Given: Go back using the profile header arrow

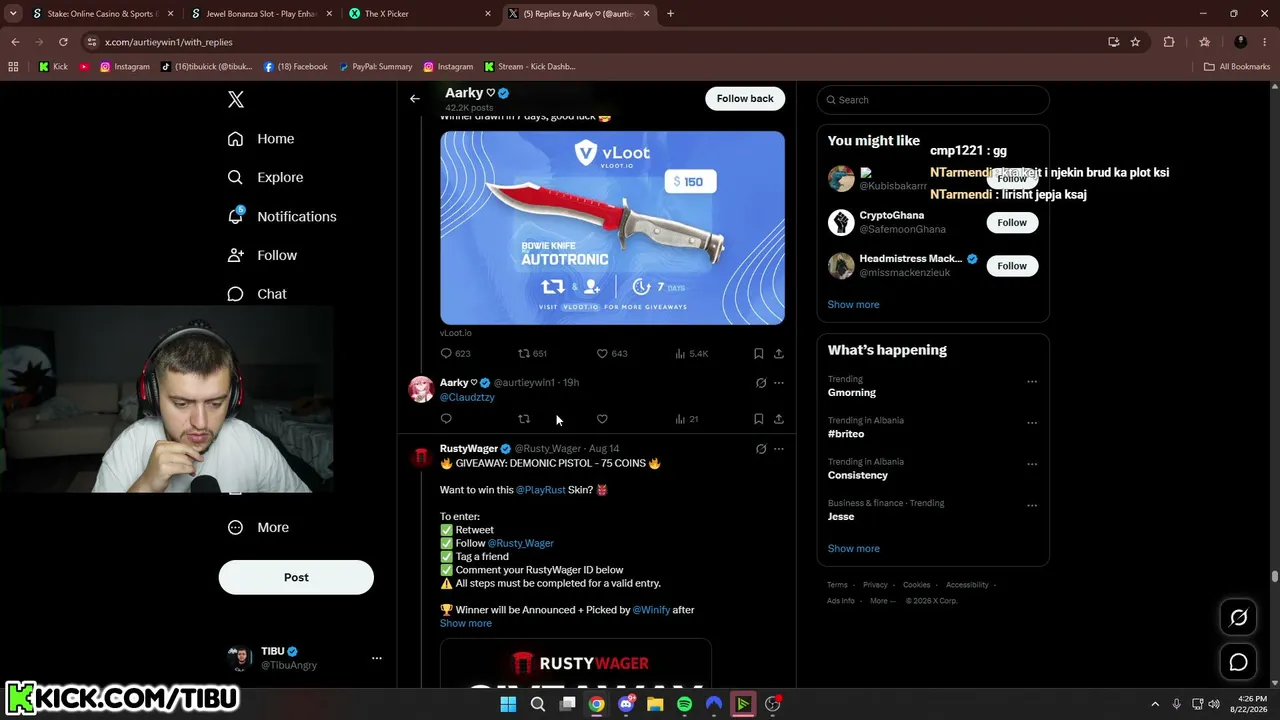Looking at the screenshot, I should (415, 99).
